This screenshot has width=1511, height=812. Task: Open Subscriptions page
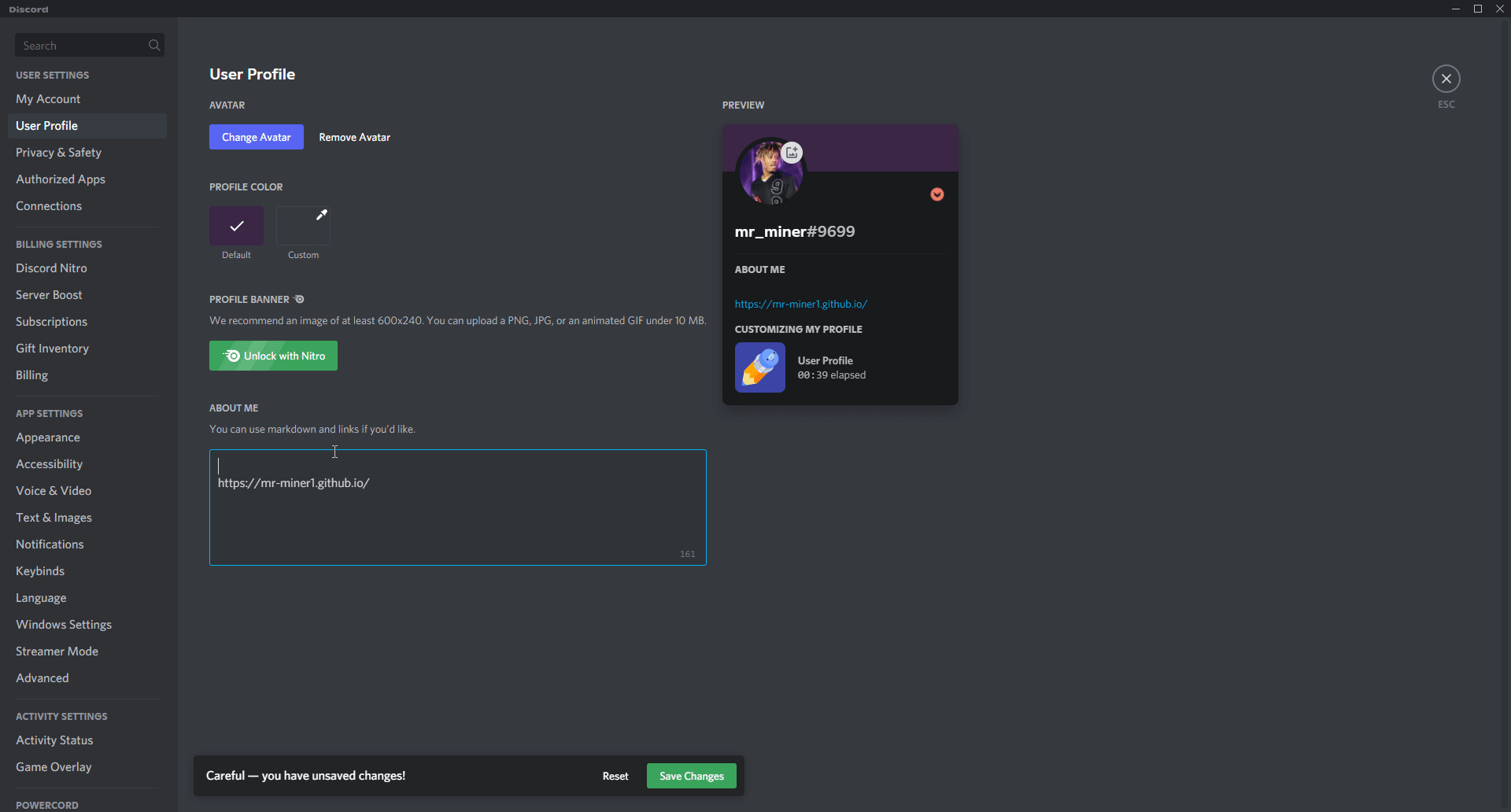click(x=87, y=322)
